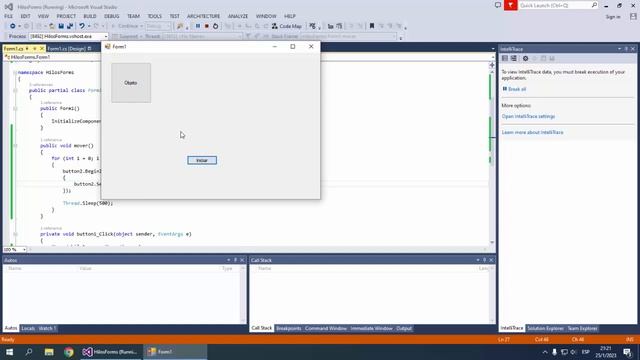Viewport: 640px width, 360px height.
Task: Pin the IntelliTrace panel with auto-hide toggle
Action: (627, 49)
